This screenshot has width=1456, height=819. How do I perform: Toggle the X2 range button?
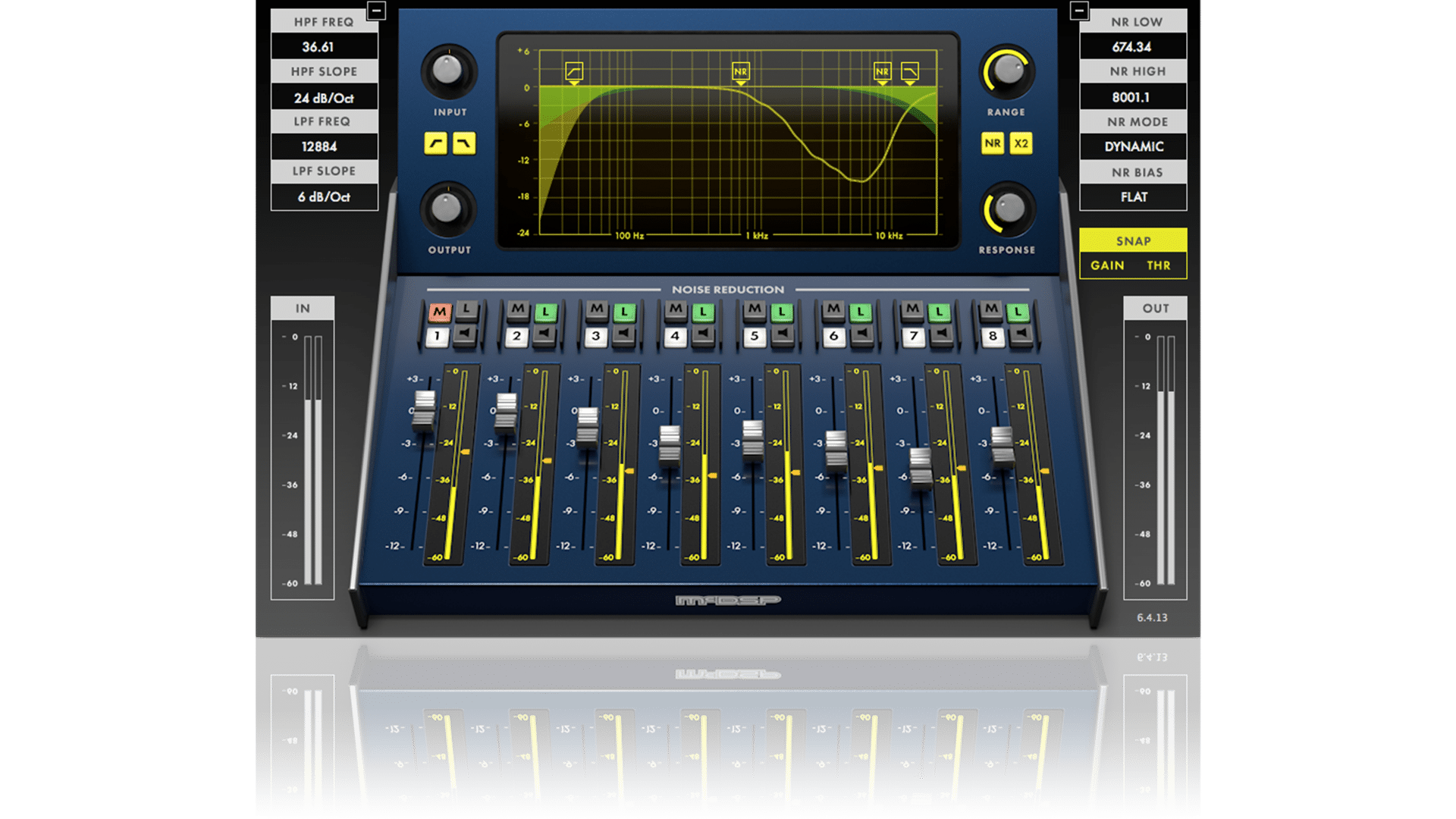1021,143
